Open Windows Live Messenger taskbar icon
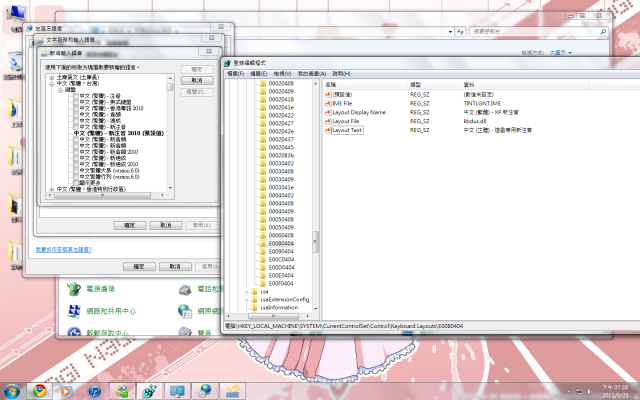The image size is (640, 400). 122,391
